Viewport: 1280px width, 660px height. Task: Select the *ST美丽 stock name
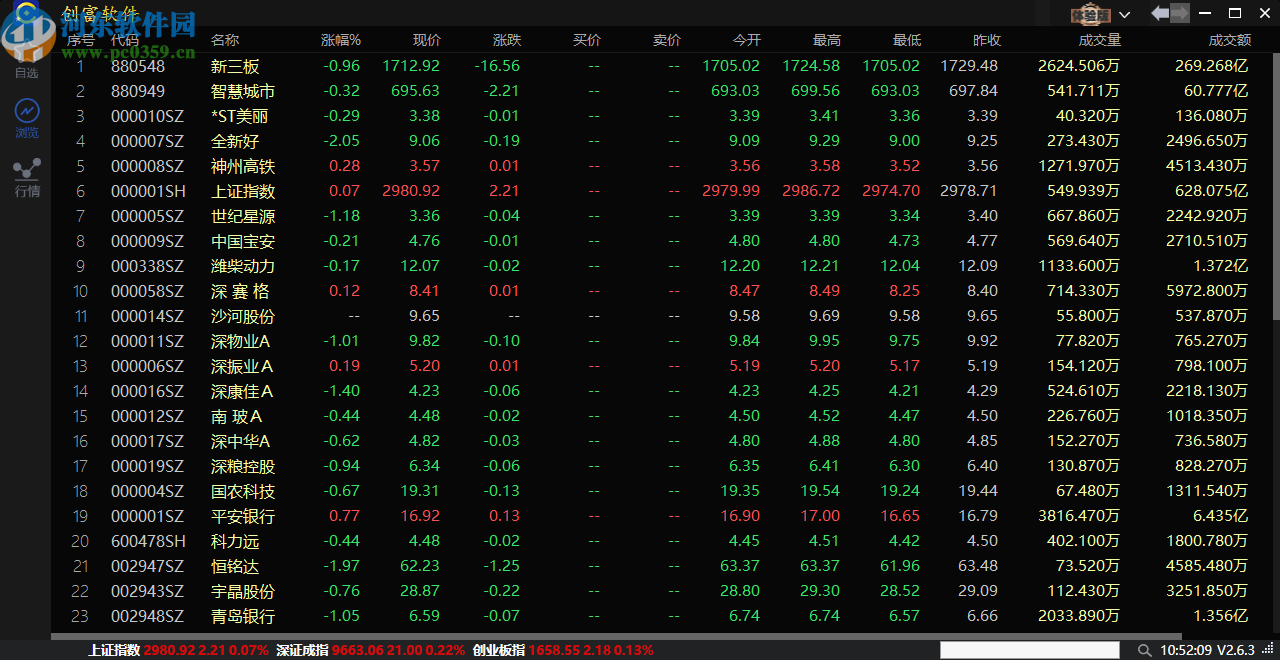(x=240, y=116)
